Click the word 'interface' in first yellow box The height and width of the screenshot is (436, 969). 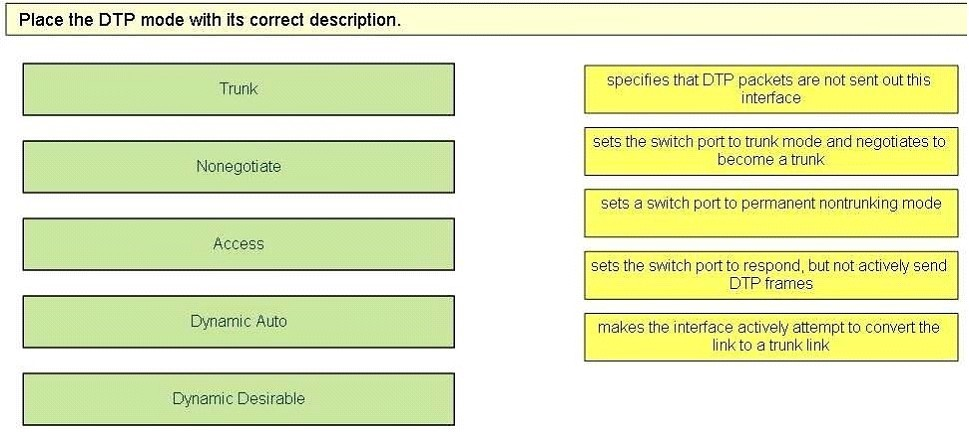pyautogui.click(x=771, y=98)
